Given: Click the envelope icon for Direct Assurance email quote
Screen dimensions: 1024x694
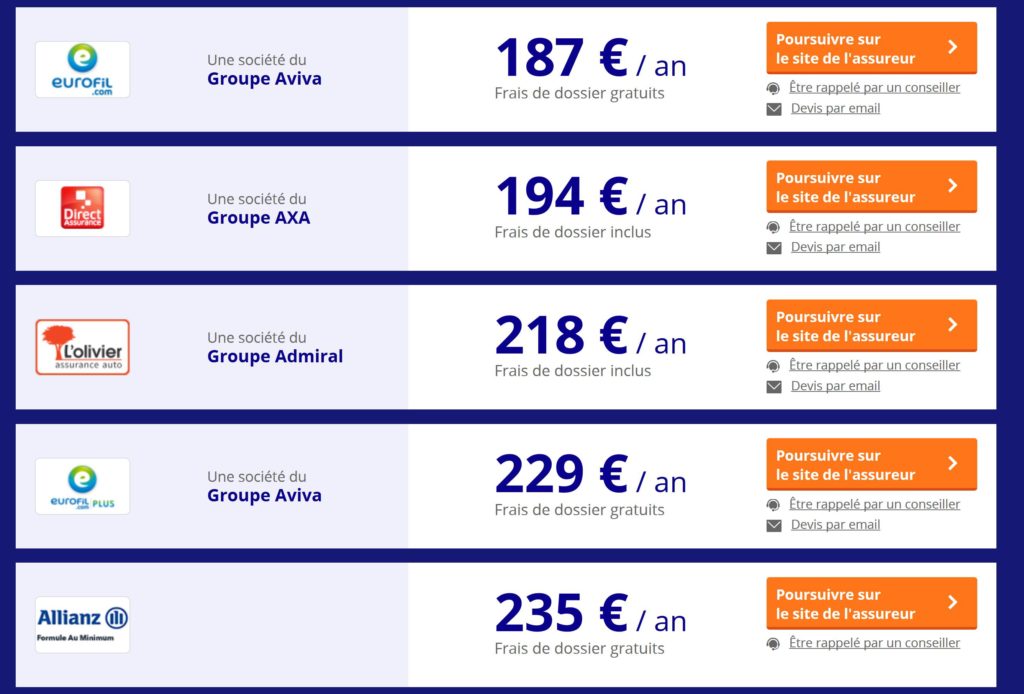Looking at the screenshot, I should click(773, 247).
